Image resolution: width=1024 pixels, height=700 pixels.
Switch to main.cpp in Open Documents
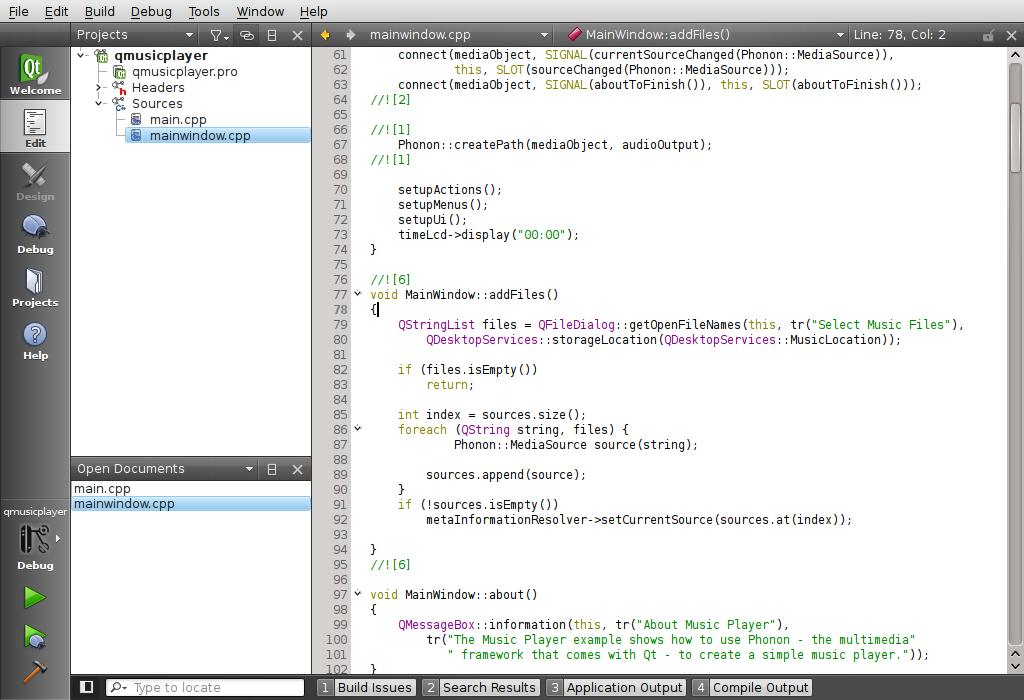[191, 488]
